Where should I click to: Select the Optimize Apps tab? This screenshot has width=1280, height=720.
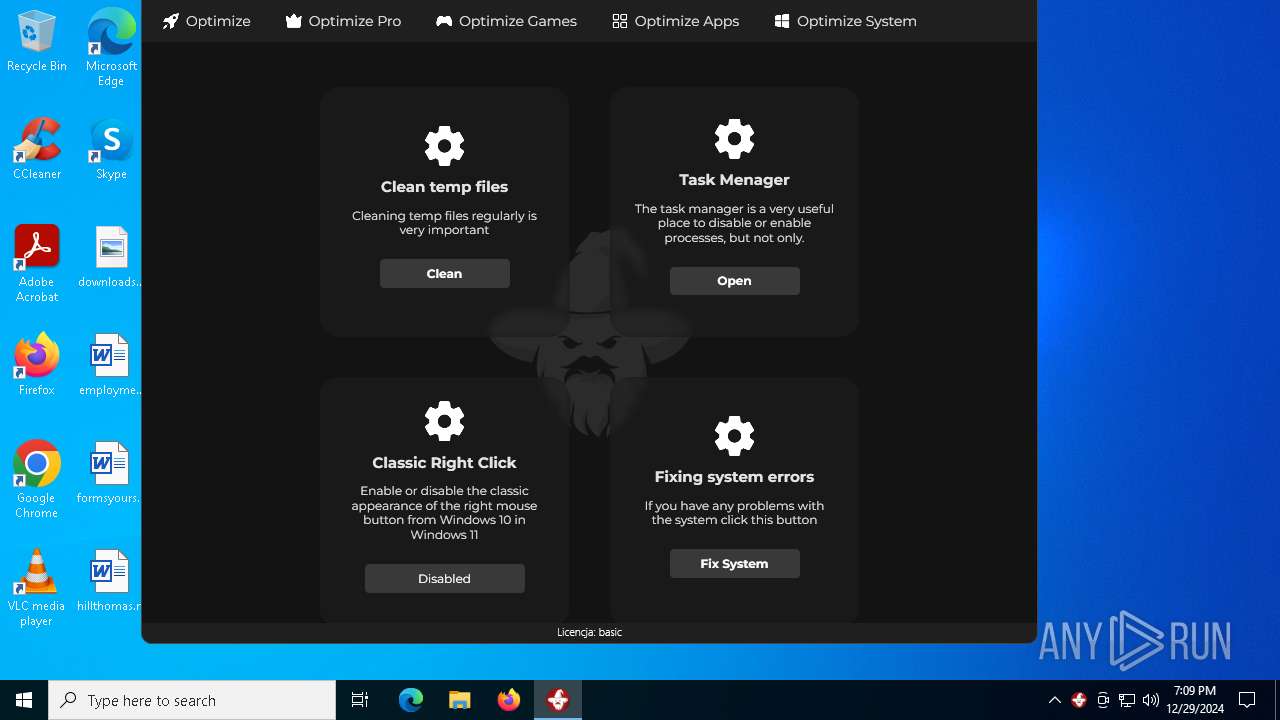675,21
